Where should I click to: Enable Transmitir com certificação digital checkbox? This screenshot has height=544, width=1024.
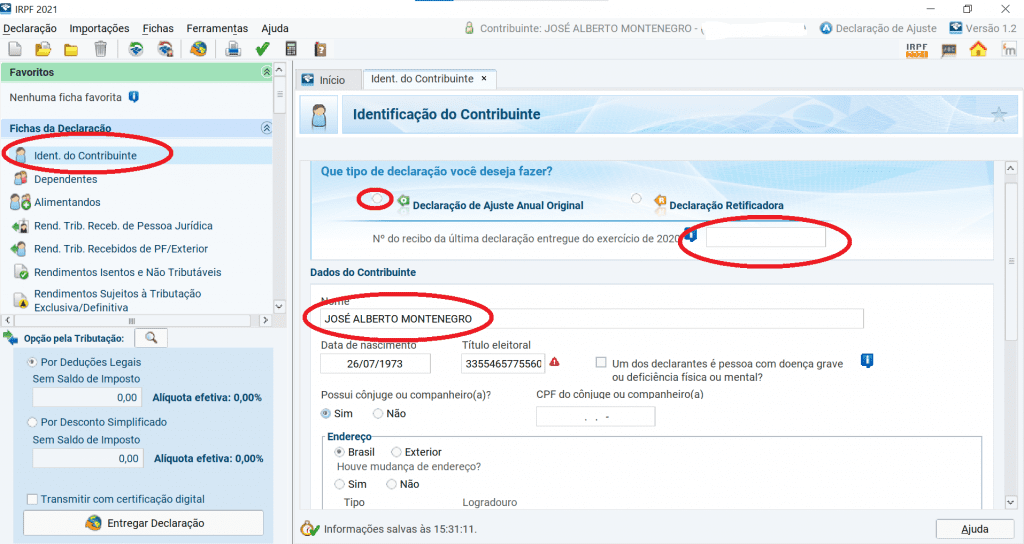[x=32, y=499]
